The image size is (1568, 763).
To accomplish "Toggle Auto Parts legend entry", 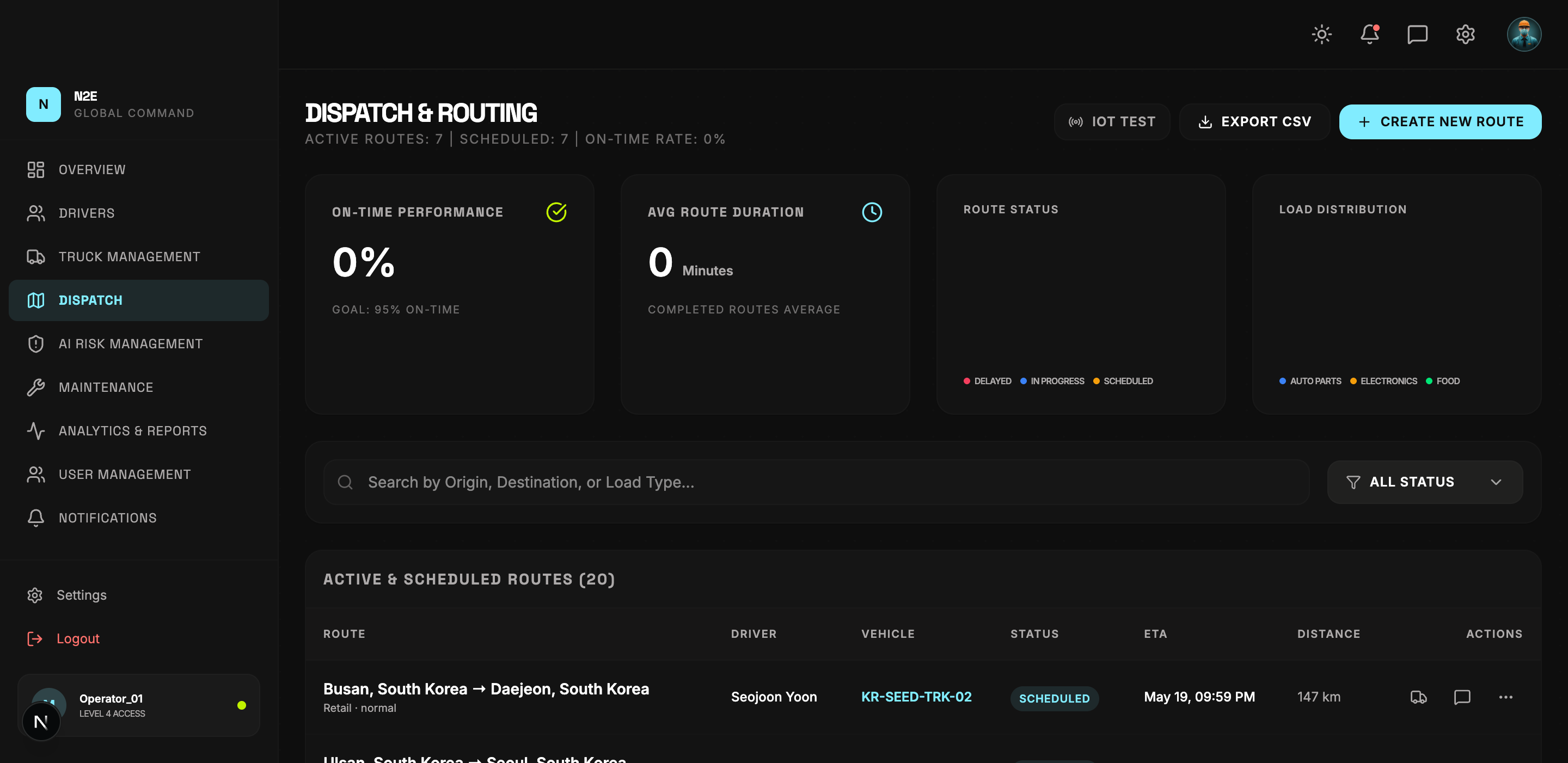I will (x=1310, y=381).
